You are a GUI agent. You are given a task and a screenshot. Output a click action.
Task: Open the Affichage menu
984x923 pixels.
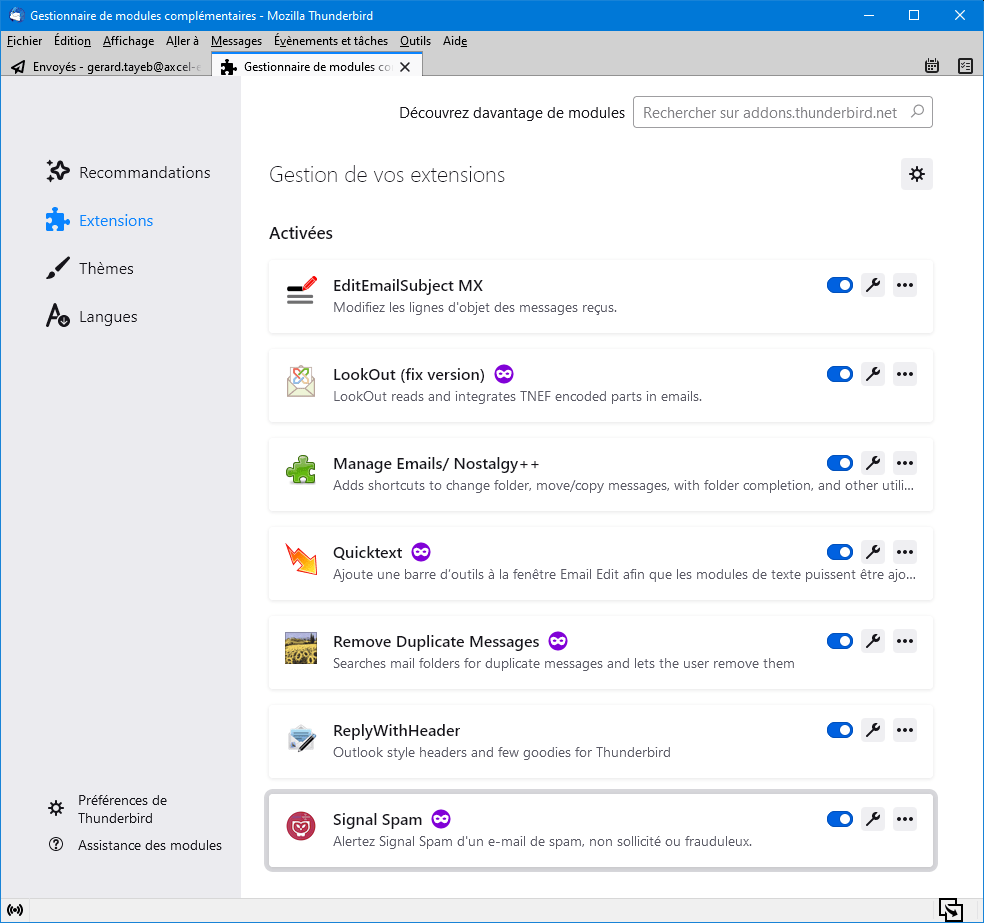[129, 41]
